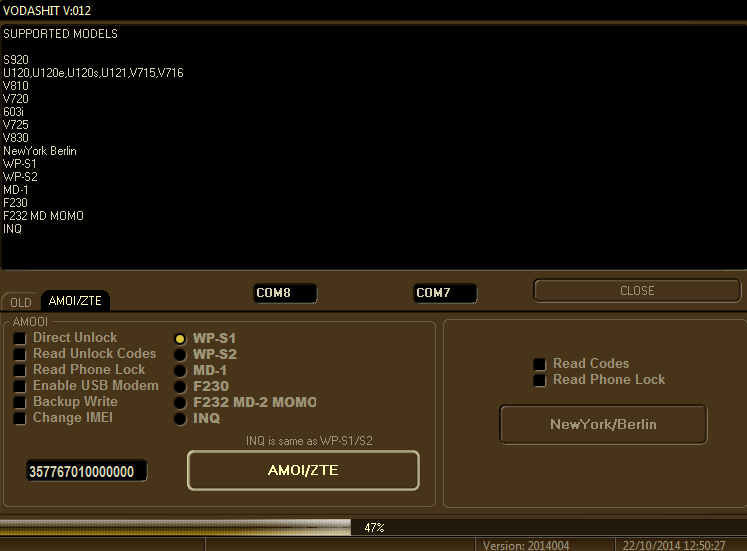Click the IMEI field showing 357767010000000
This screenshot has width=747, height=551.
click(87, 471)
